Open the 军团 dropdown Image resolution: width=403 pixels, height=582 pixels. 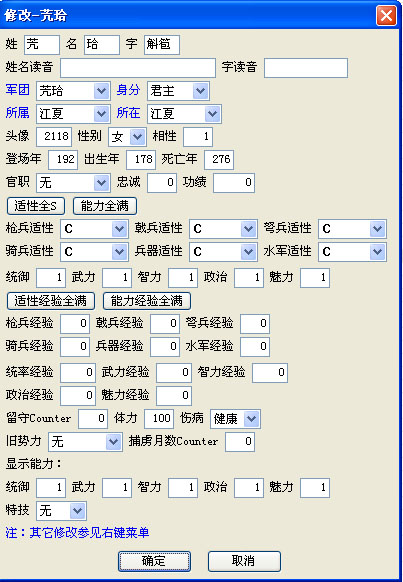tap(73, 91)
